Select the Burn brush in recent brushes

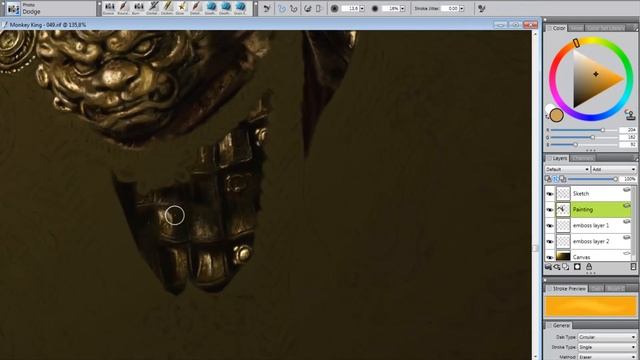(138, 8)
